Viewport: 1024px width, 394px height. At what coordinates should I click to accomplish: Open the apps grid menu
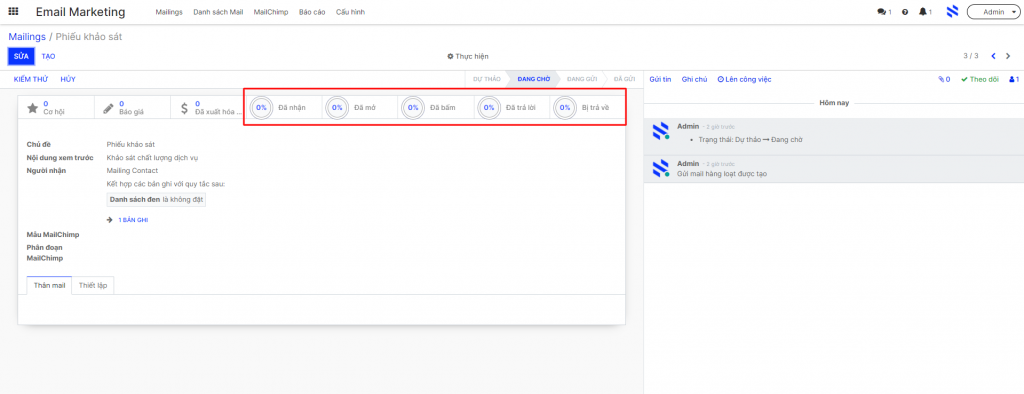point(13,12)
